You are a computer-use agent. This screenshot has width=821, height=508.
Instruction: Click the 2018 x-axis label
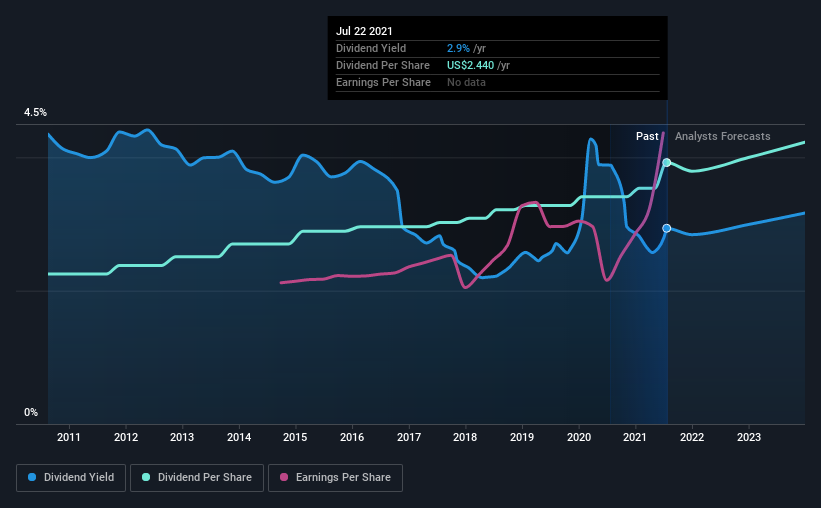tap(465, 437)
